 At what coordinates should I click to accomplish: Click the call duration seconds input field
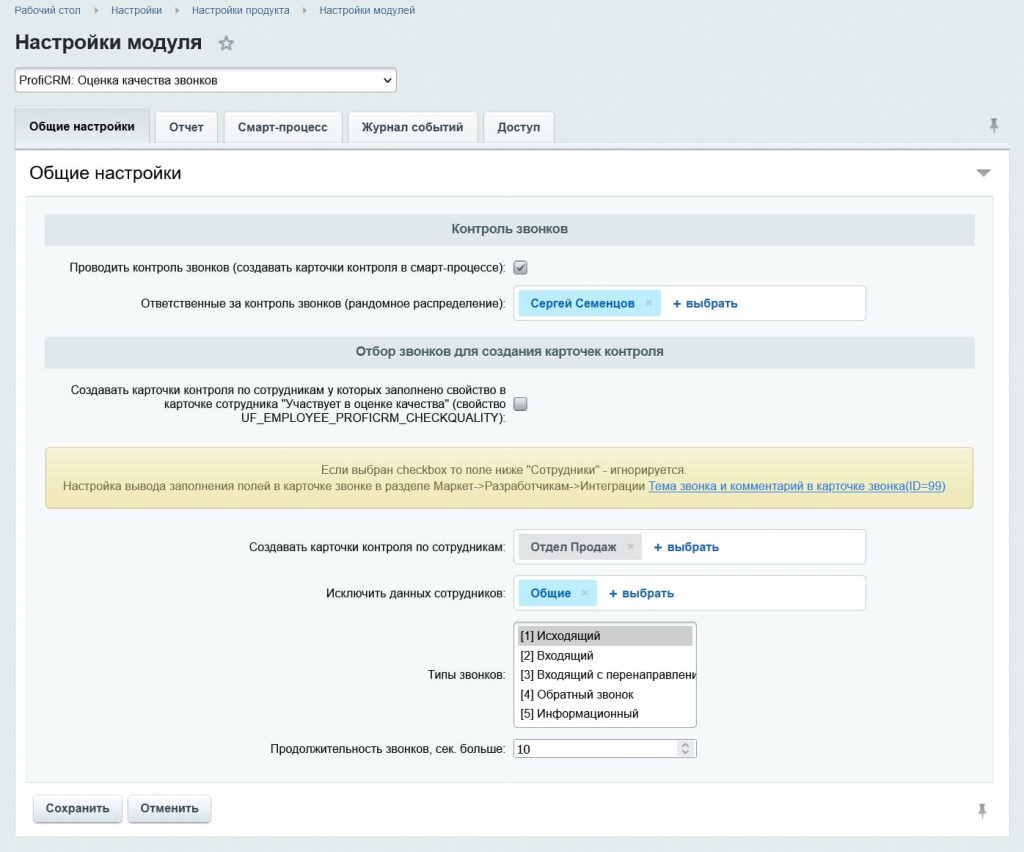coord(594,748)
